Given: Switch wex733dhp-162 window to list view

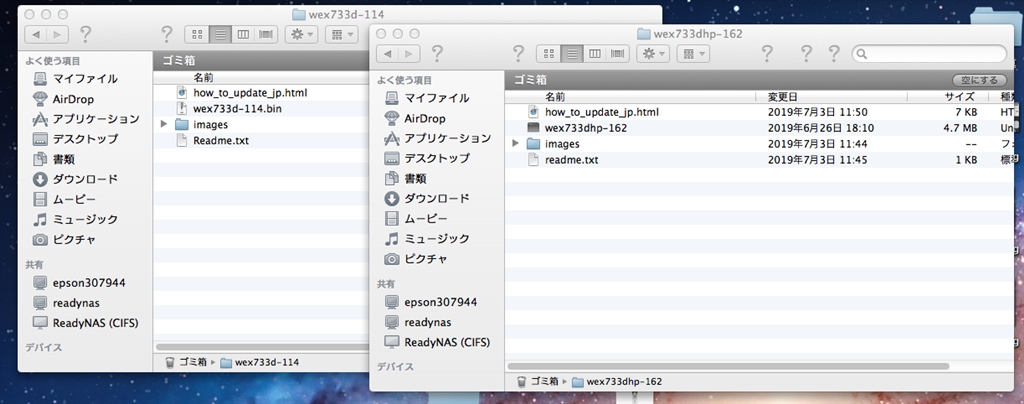Looking at the screenshot, I should coord(572,54).
